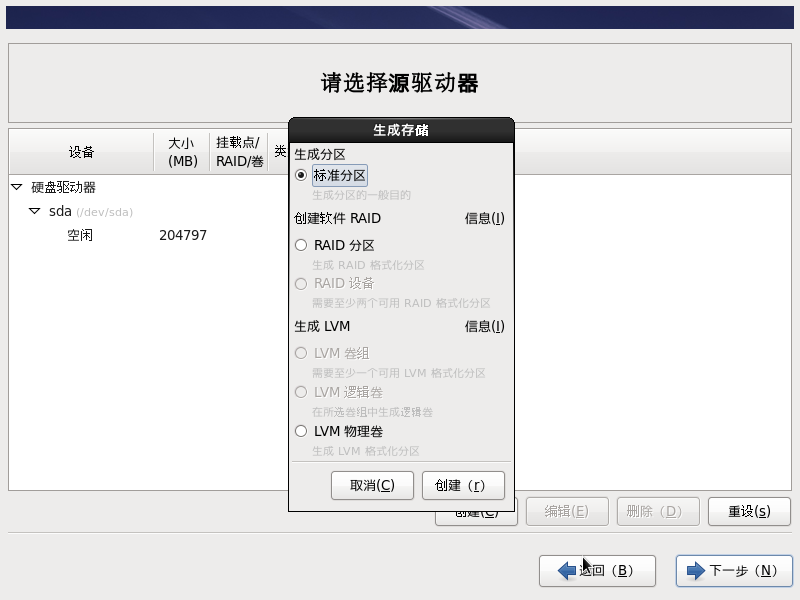
Task: Collapse the sda device tree triangle
Action: tap(35, 211)
